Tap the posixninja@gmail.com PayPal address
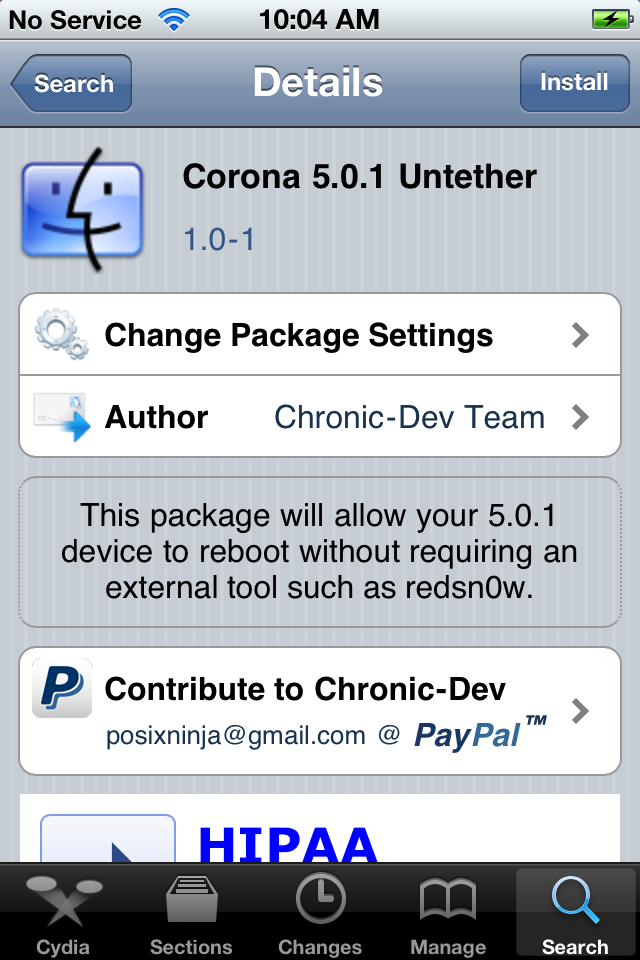The width and height of the screenshot is (640, 960). [x=236, y=737]
